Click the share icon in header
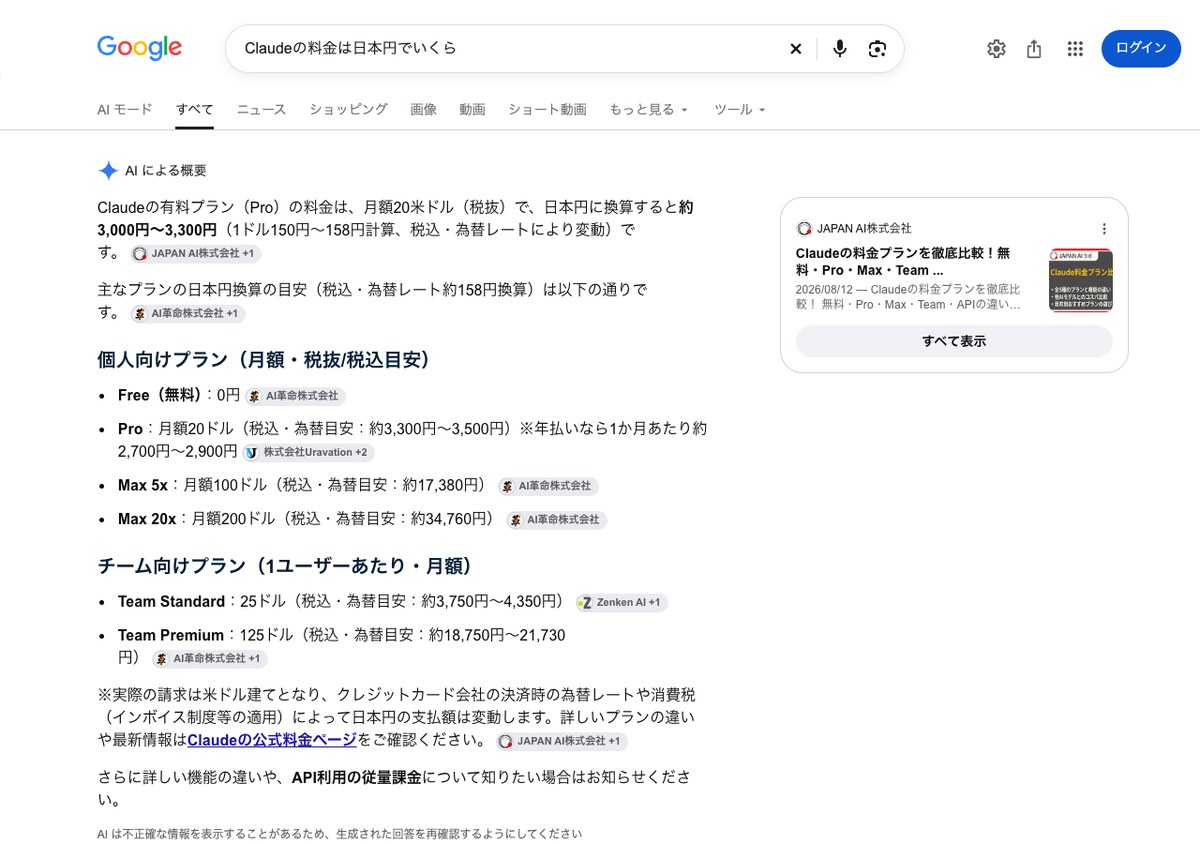Viewport: 1200px width, 844px height. tap(1035, 48)
